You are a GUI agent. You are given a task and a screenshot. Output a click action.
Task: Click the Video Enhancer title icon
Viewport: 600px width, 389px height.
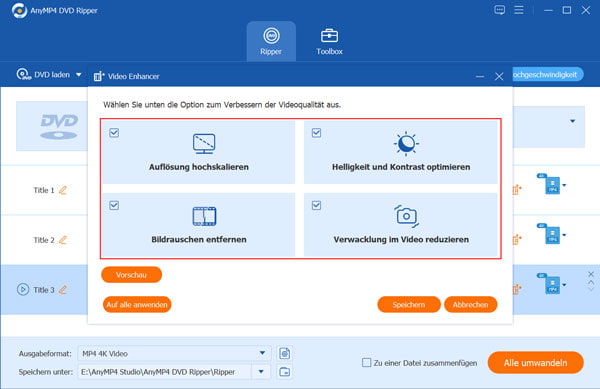click(x=99, y=76)
